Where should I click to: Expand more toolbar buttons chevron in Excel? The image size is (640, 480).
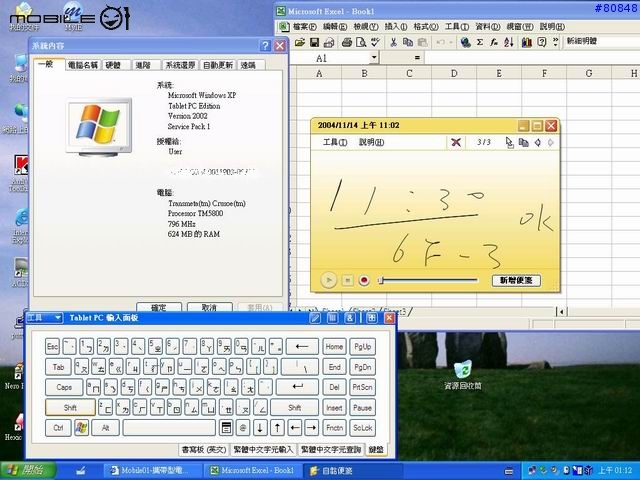(556, 42)
